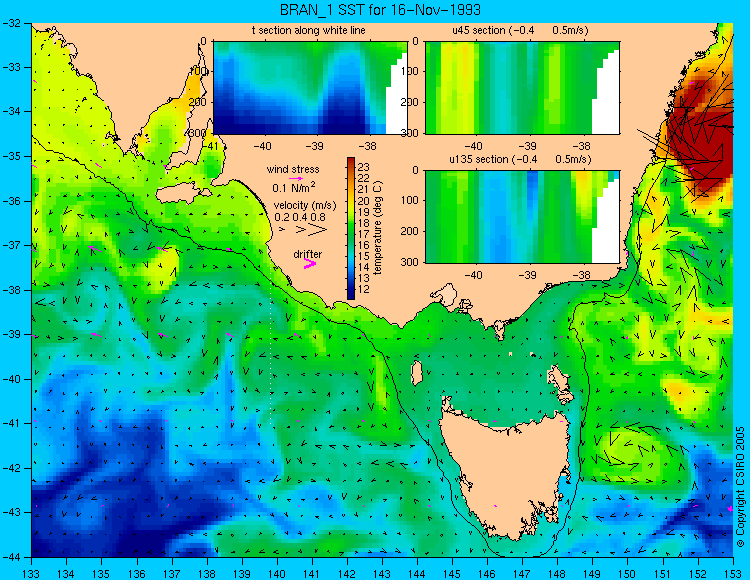Click the temperature color bar

coord(351,228)
